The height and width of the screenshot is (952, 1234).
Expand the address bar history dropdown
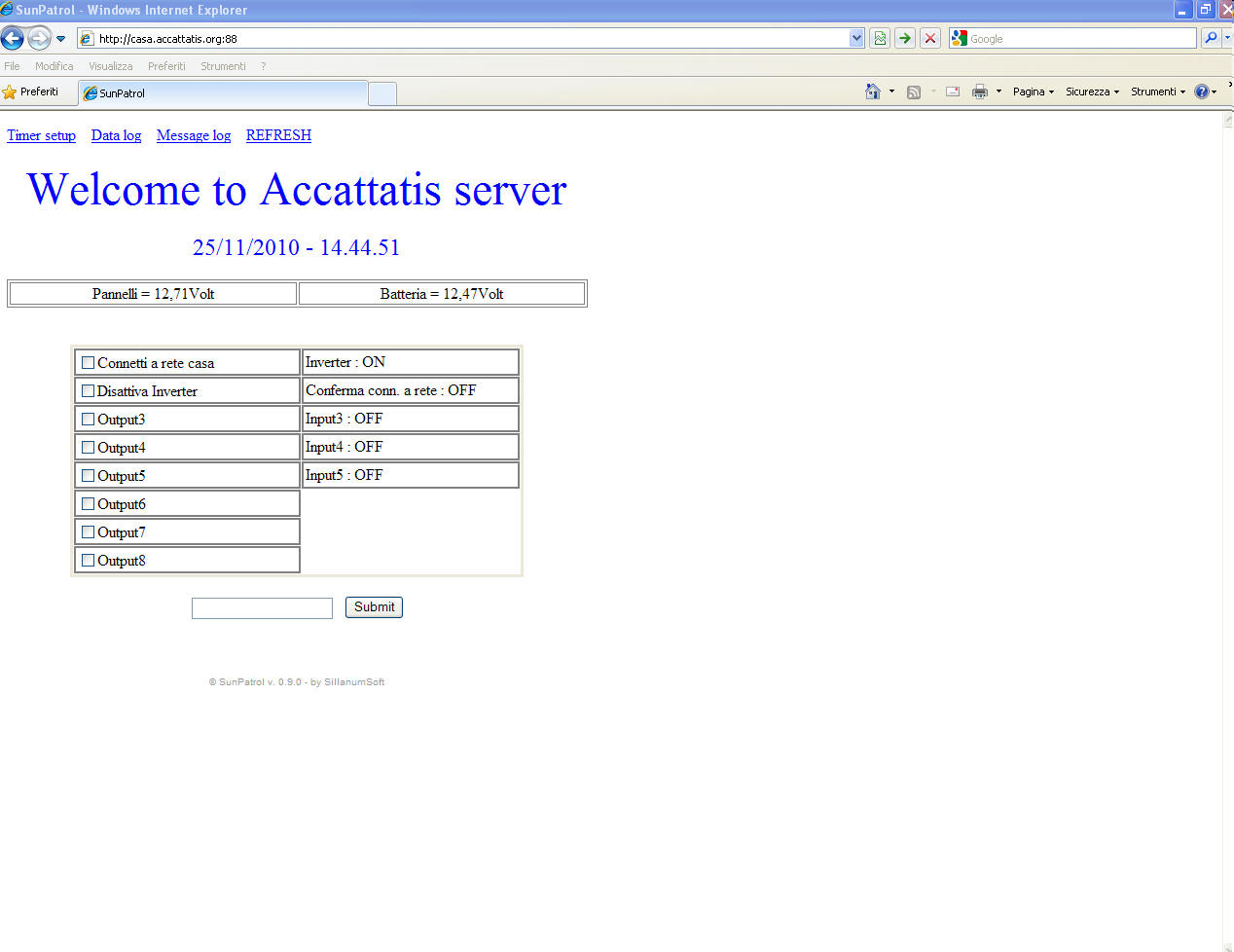pyautogui.click(x=856, y=38)
